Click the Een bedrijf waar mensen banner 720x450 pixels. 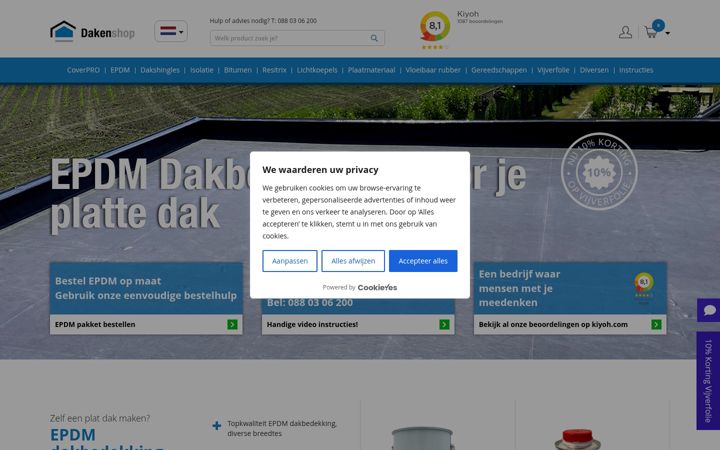click(x=570, y=288)
